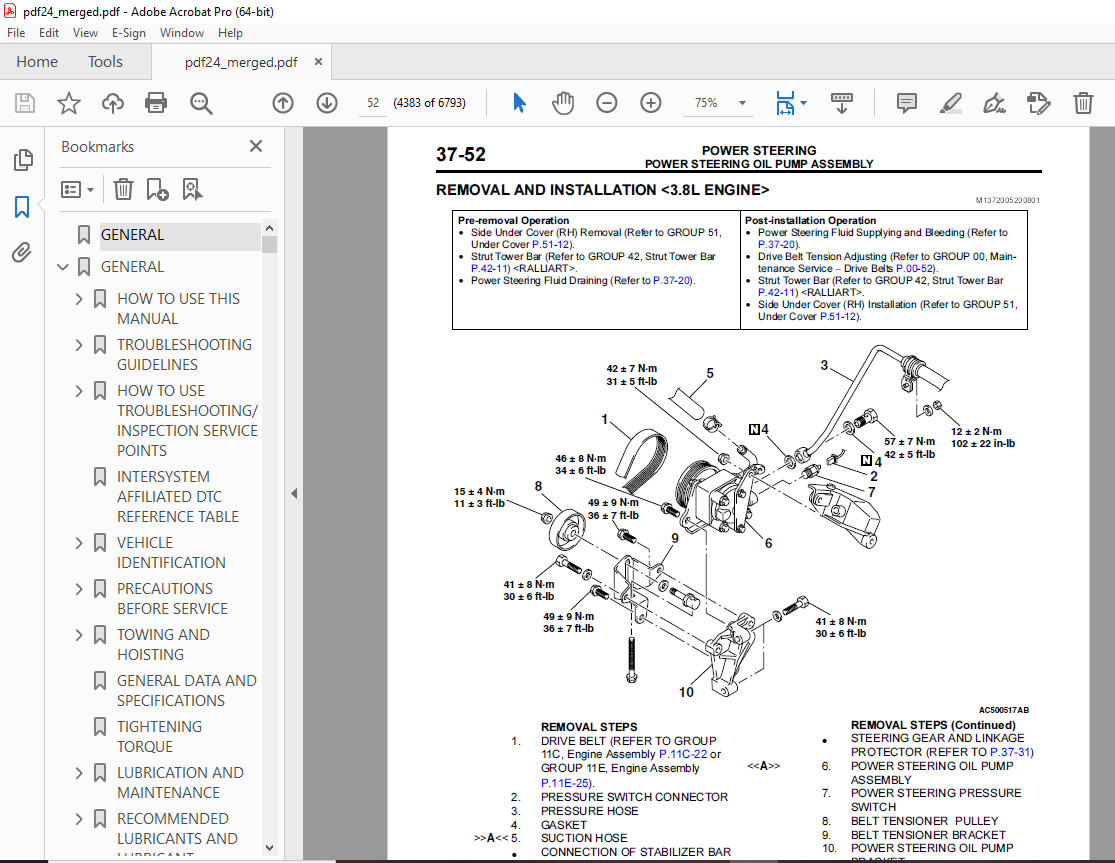The image size is (1115, 863).
Task: Switch to the Tools tab
Action: coord(105,62)
